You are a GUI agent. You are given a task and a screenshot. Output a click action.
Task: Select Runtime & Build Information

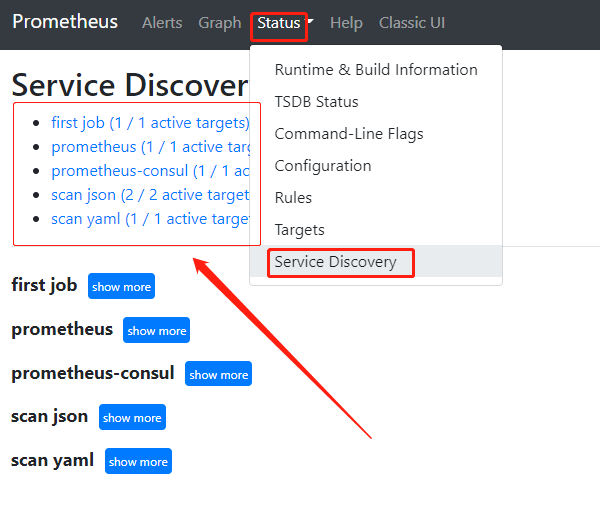click(376, 70)
